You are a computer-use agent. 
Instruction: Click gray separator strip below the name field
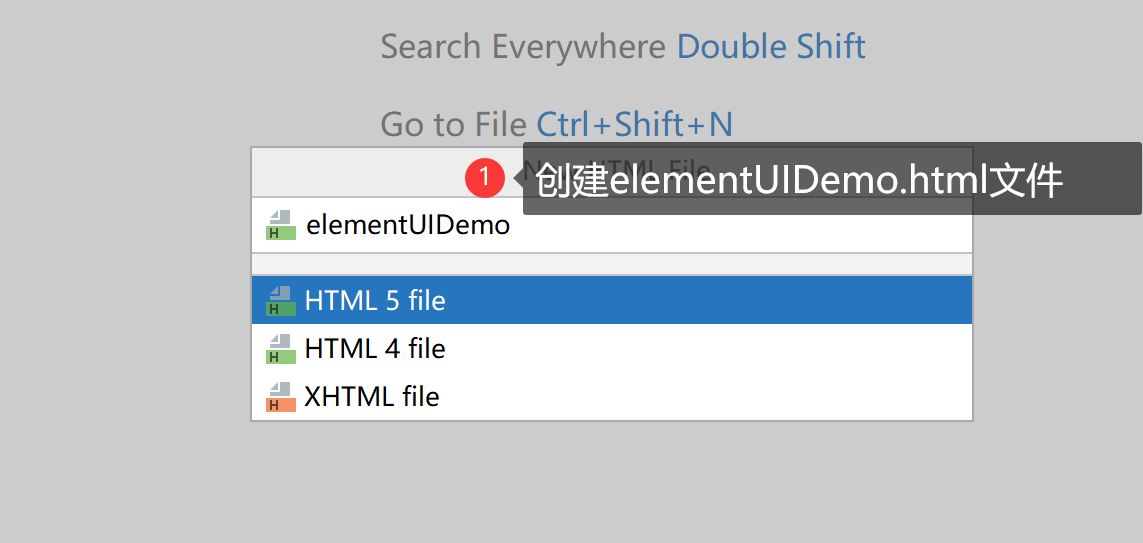click(x=612, y=264)
